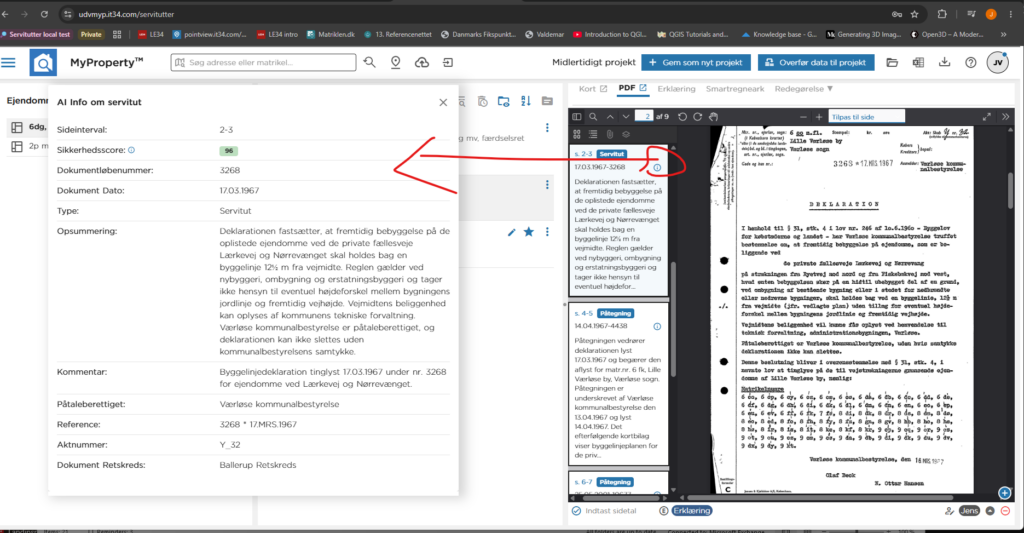Image resolution: width=1024 pixels, height=533 pixels.
Task: Click the Søg adresse eller matrikel field
Action: point(263,63)
